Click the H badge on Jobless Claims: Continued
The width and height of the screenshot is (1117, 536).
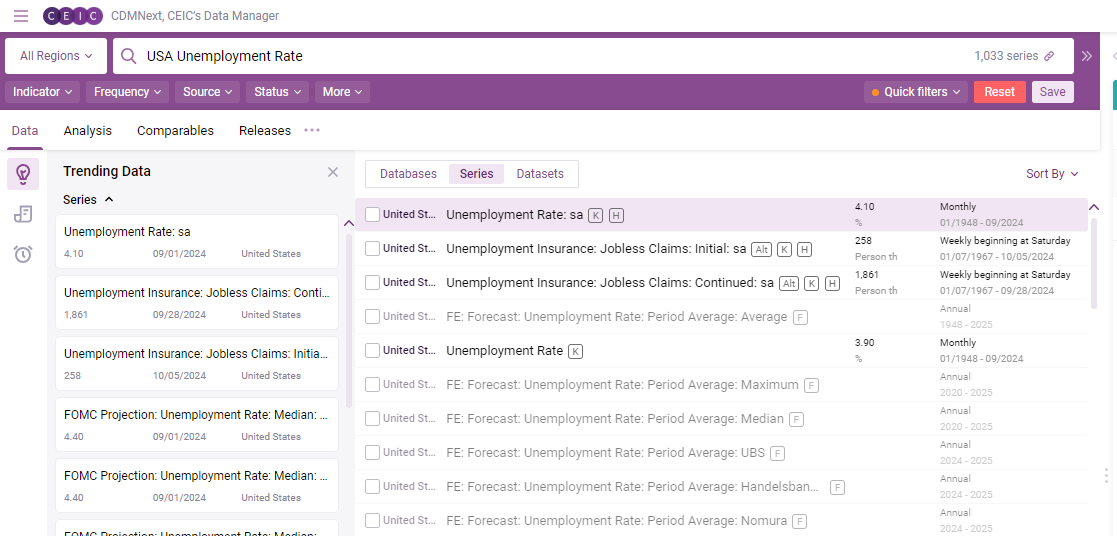(x=832, y=283)
